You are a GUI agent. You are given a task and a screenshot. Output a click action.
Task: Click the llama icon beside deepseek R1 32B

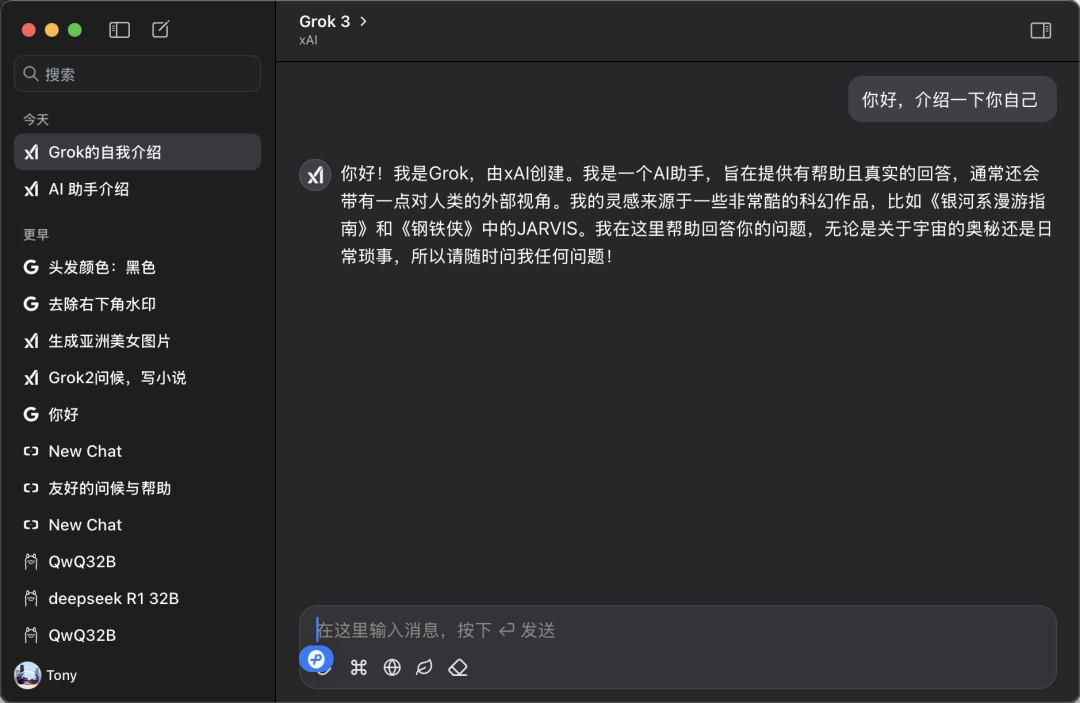pos(31,598)
